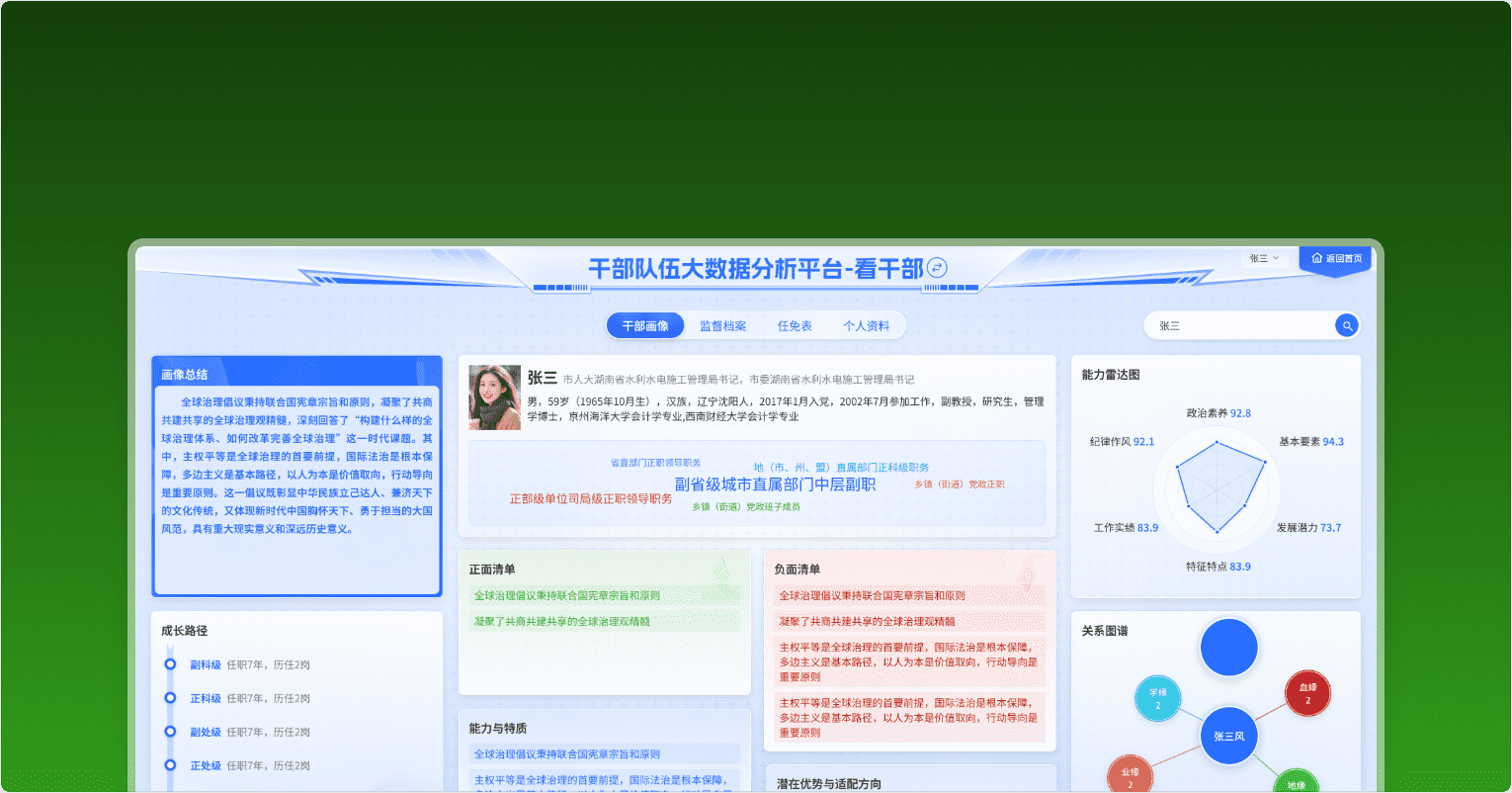Click the 业缘 relationship node
Image resolution: width=1512 pixels, height=793 pixels.
(1130, 777)
